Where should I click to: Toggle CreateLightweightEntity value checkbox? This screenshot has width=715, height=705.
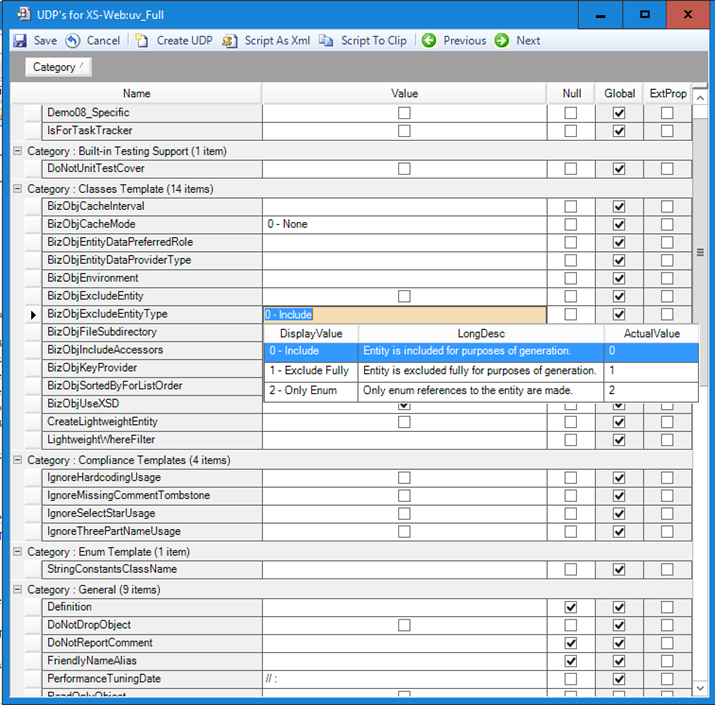click(x=404, y=422)
